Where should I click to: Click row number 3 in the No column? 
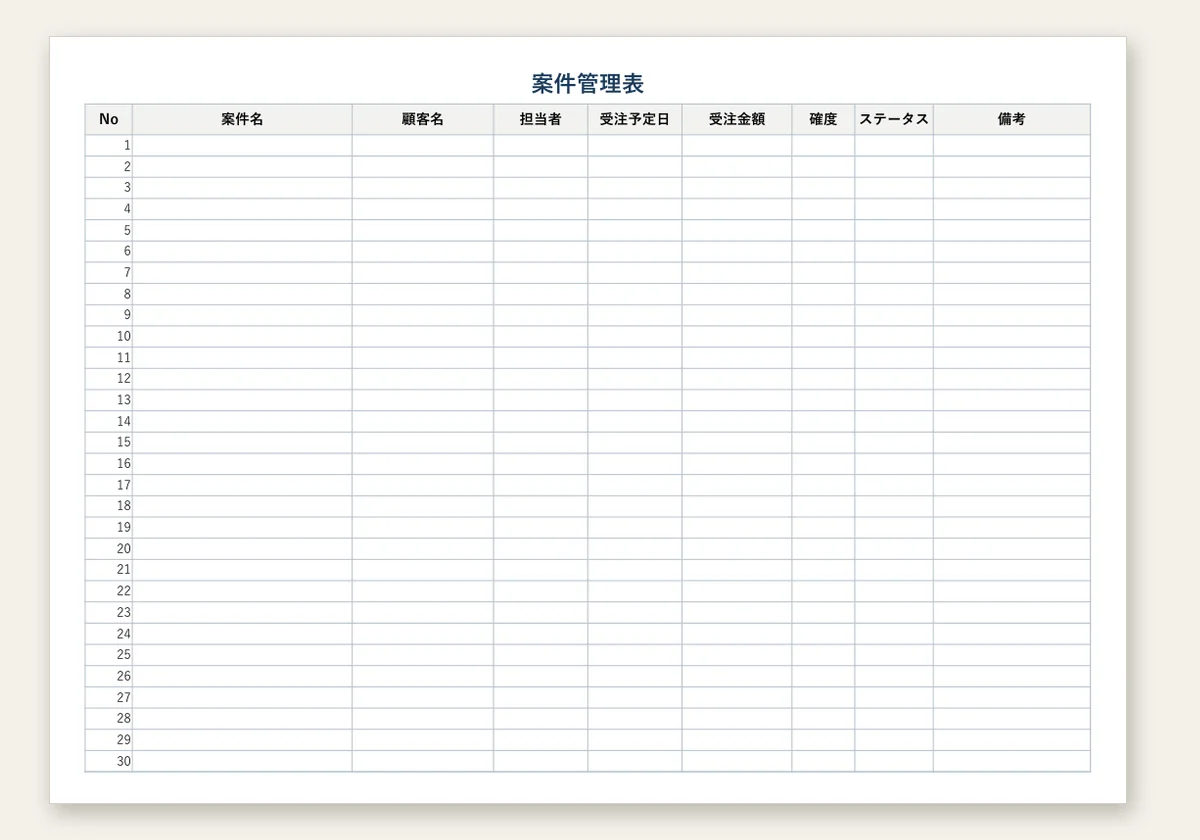tap(109, 188)
